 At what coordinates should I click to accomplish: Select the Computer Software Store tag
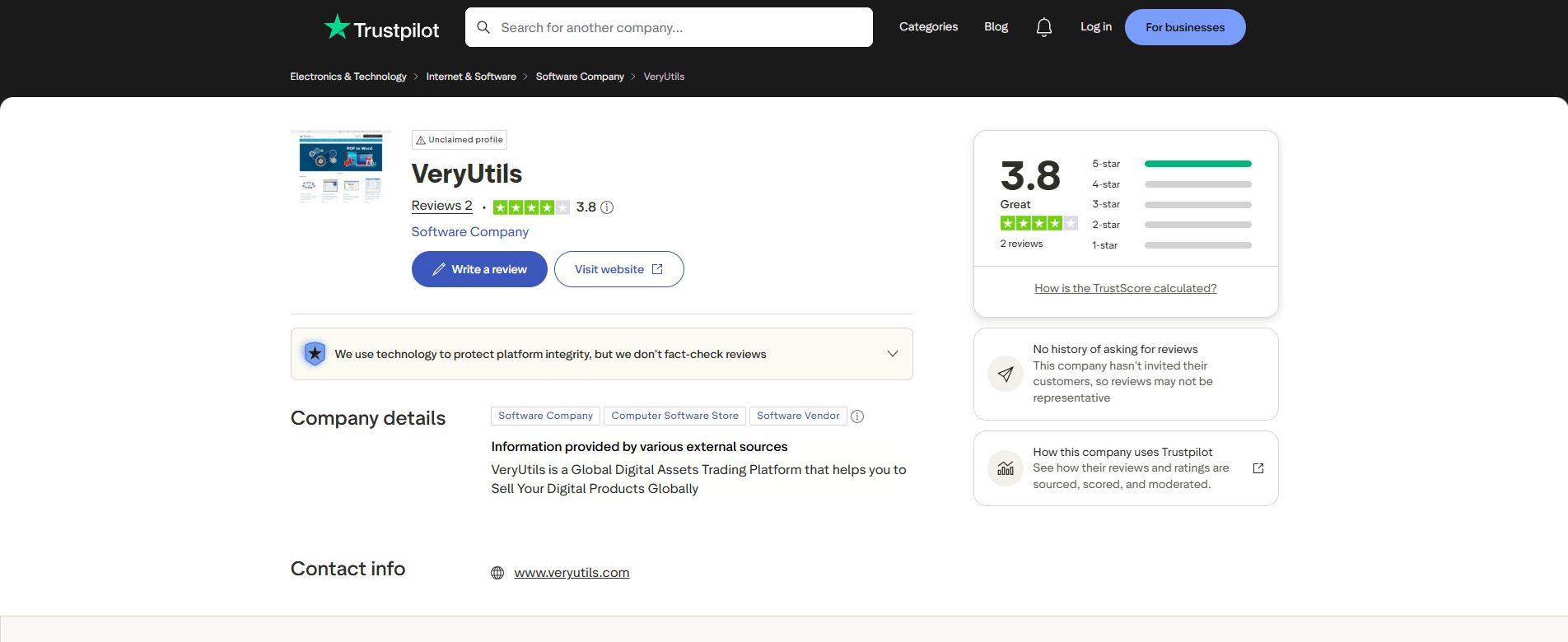tap(674, 416)
